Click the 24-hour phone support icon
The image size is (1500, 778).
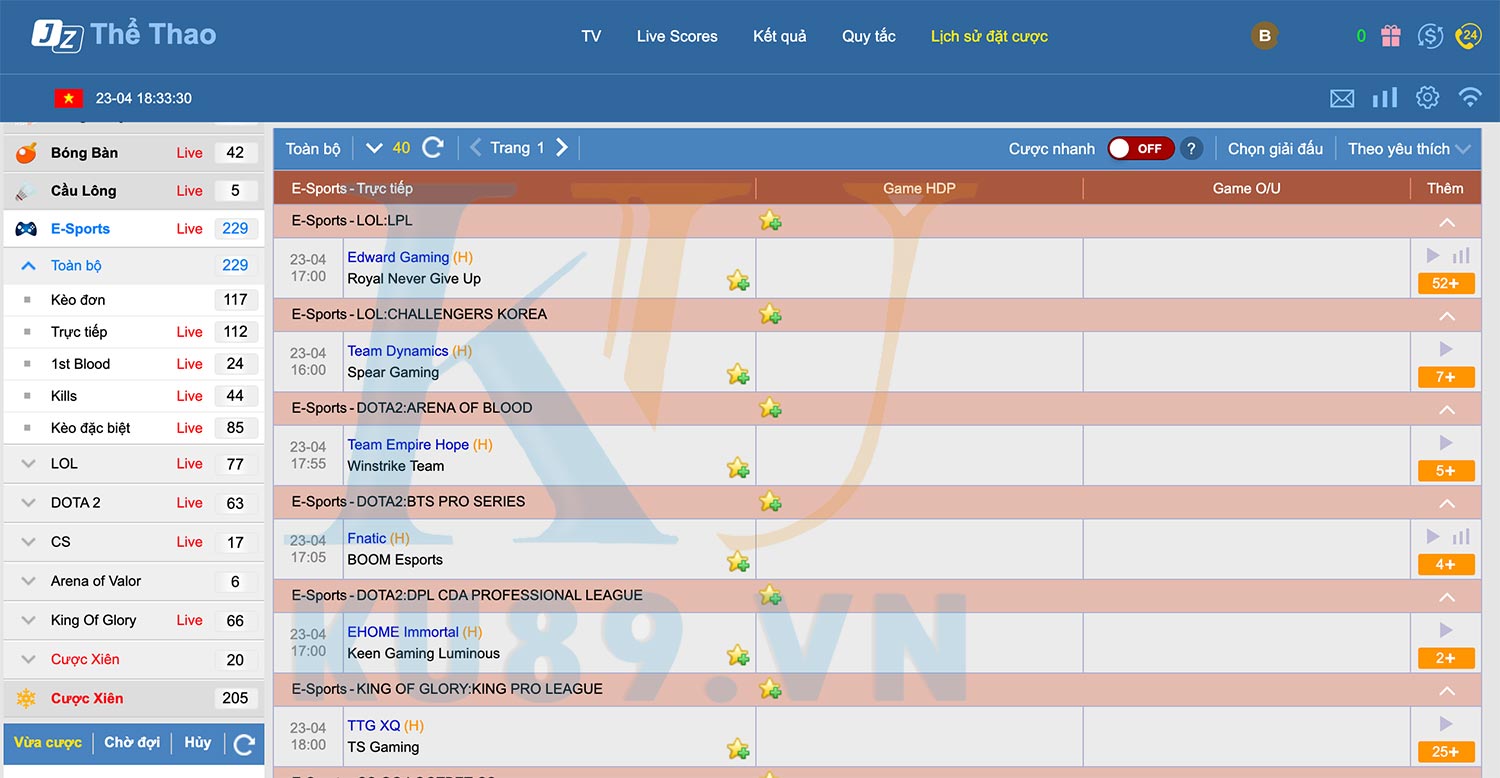1469,36
